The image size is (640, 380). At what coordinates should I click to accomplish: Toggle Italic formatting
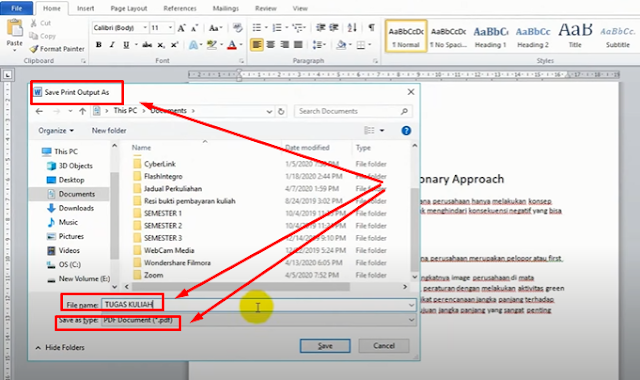pos(112,44)
